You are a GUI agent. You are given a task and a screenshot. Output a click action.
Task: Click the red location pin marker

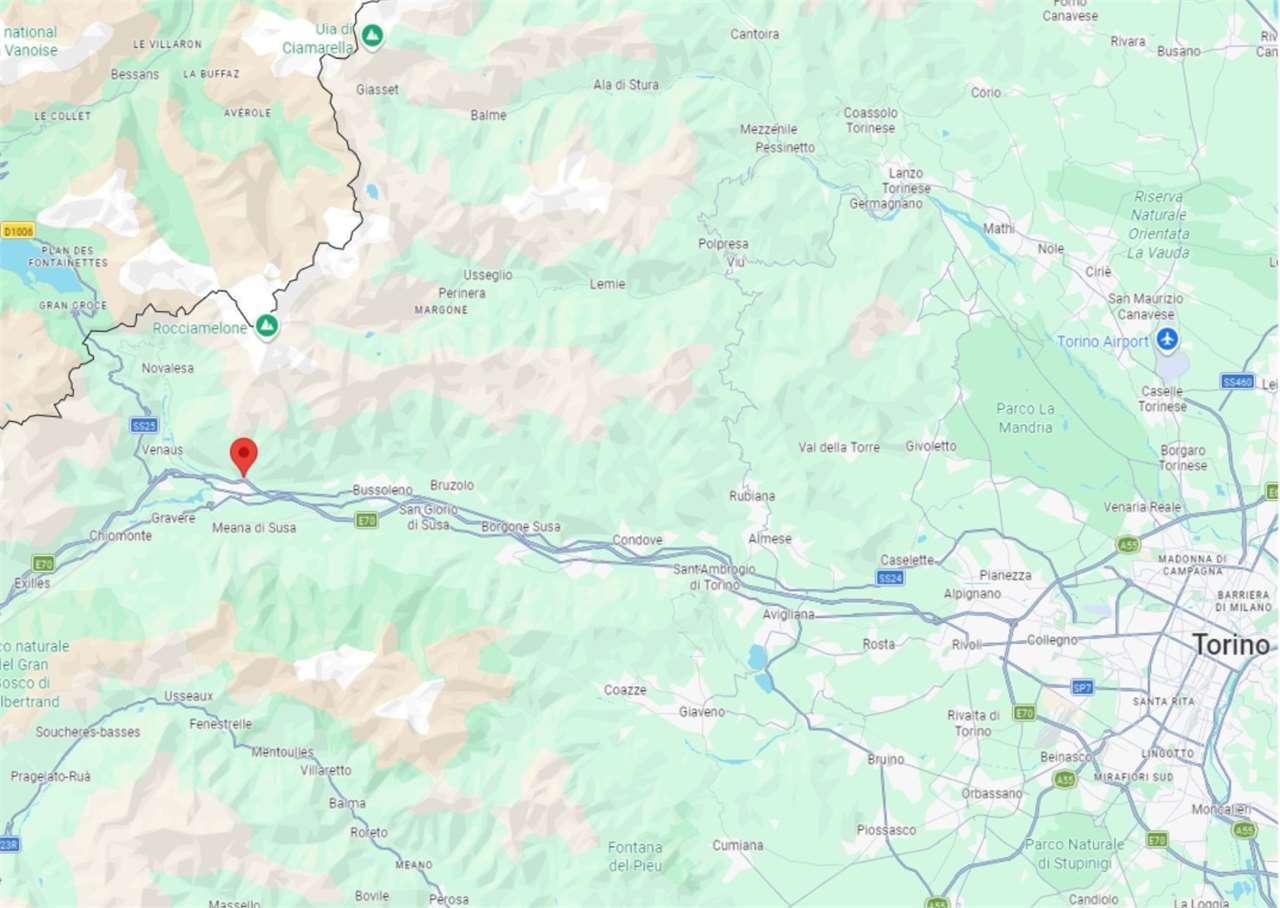[x=244, y=457]
